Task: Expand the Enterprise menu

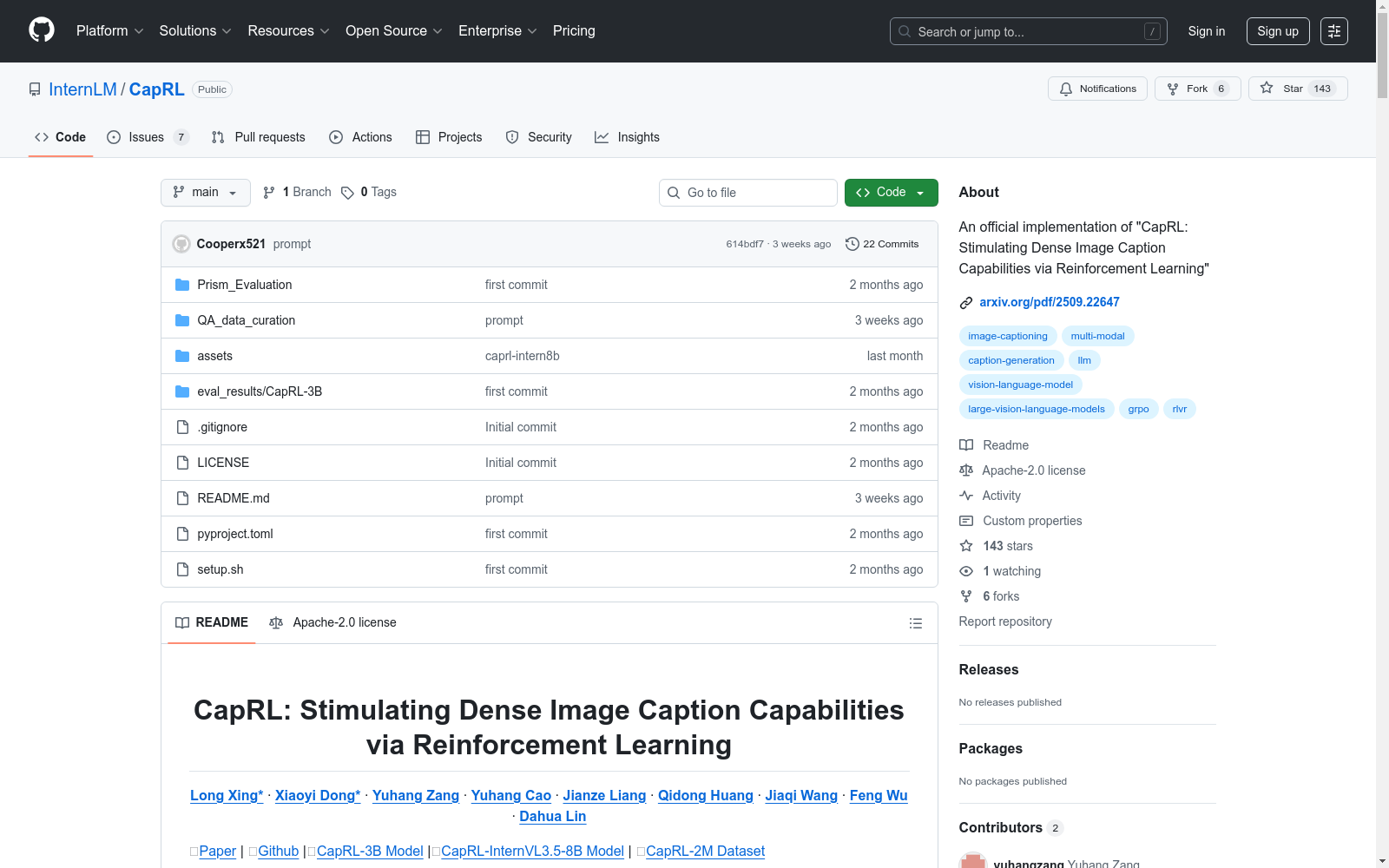Action: point(497,31)
